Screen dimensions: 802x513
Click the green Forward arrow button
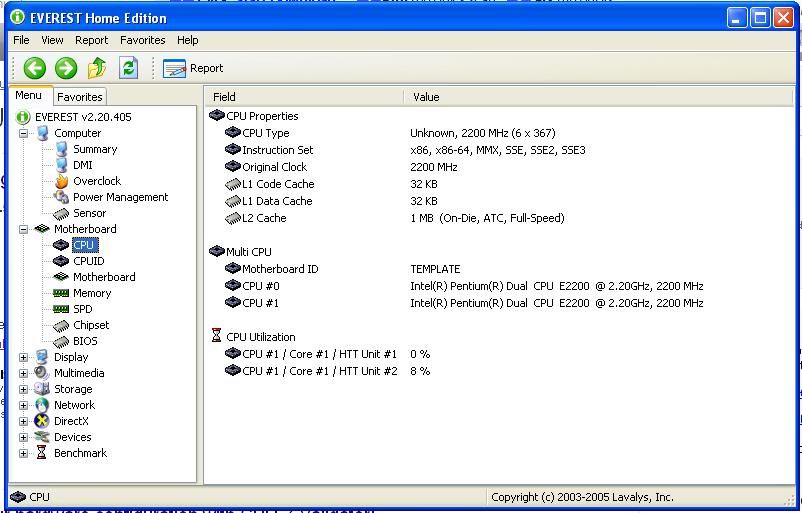[x=66, y=68]
